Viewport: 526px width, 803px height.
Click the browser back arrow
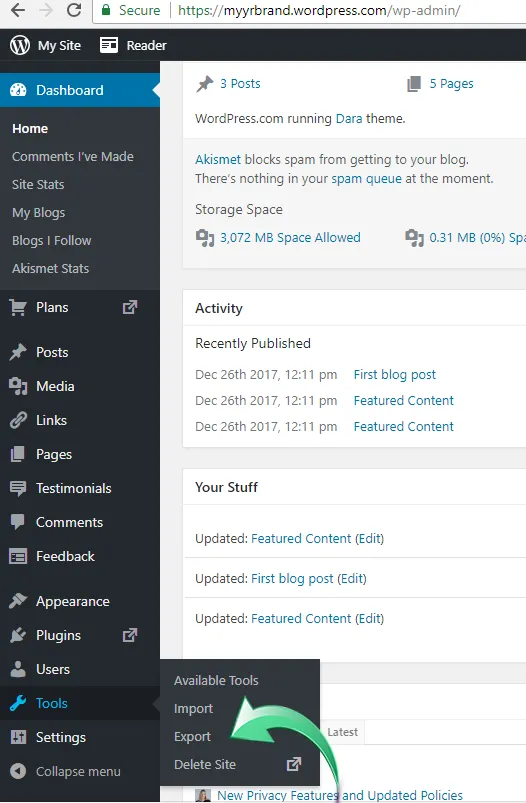point(18,10)
